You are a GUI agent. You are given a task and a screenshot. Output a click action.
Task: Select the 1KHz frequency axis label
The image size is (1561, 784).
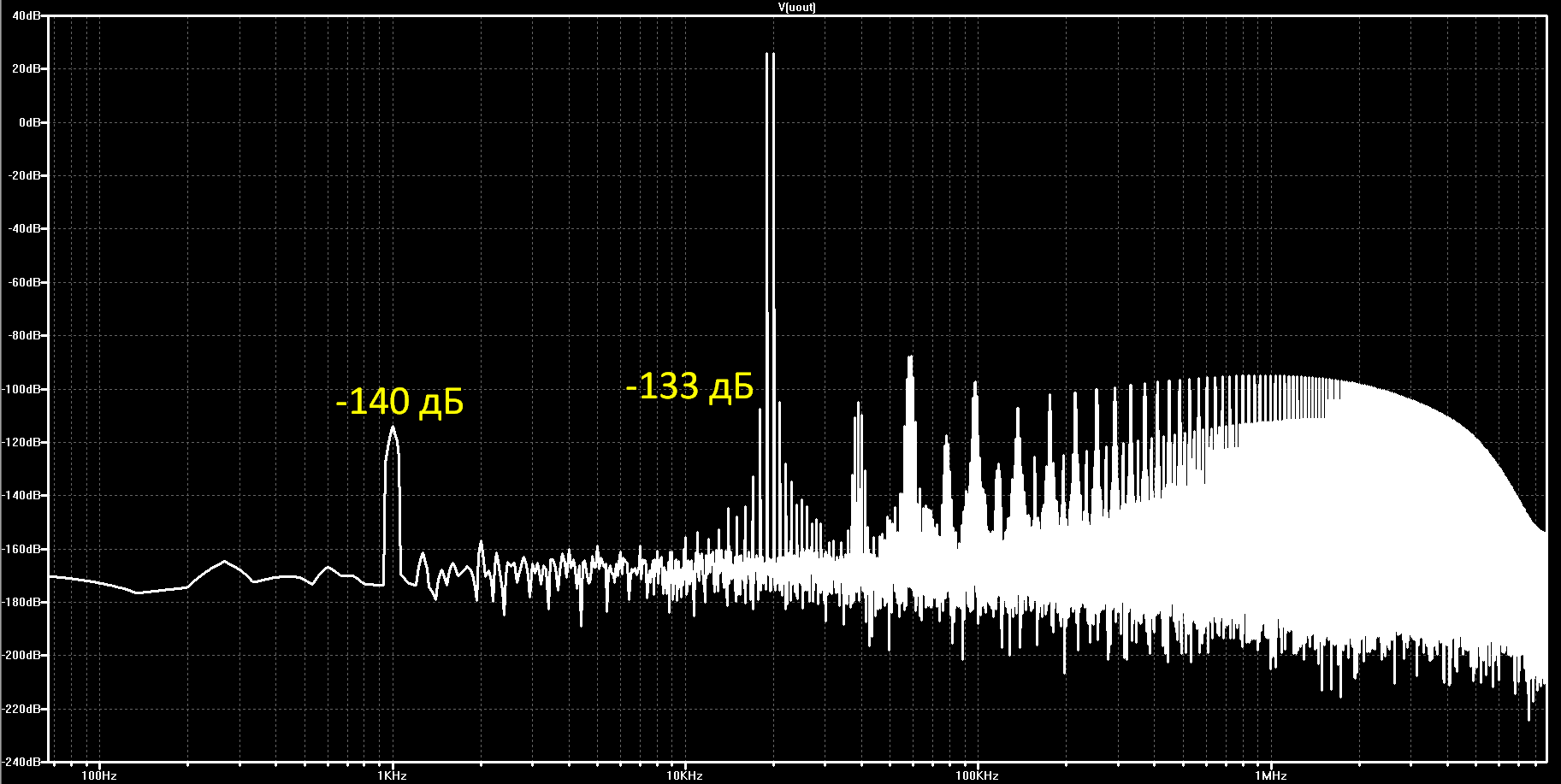tap(392, 775)
